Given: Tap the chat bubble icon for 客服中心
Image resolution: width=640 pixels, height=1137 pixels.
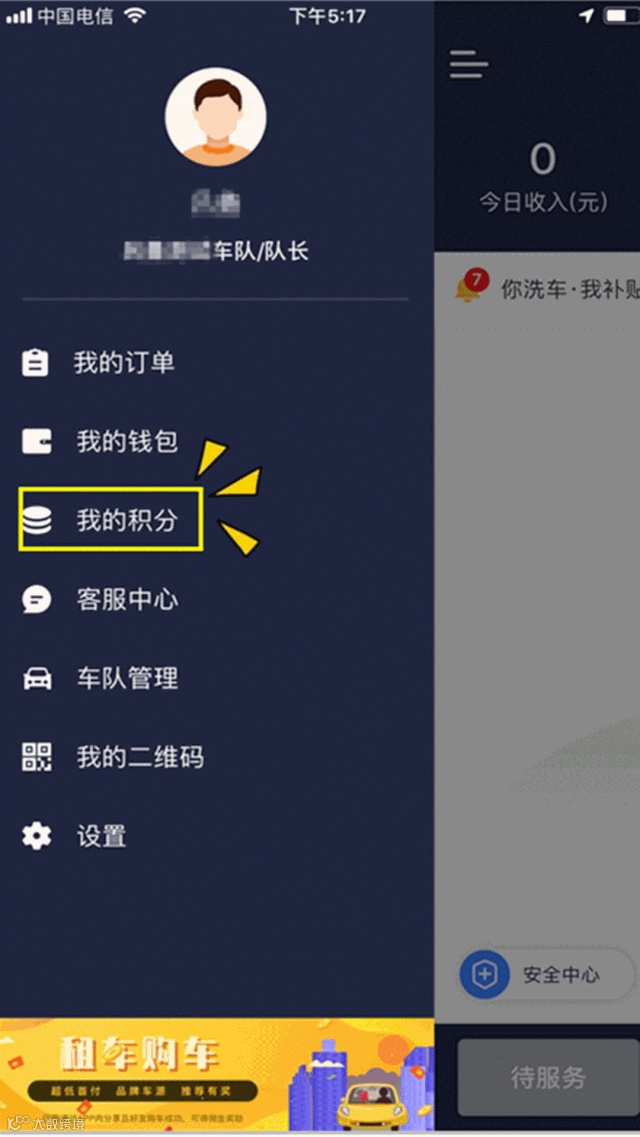Looking at the screenshot, I should tap(36, 599).
